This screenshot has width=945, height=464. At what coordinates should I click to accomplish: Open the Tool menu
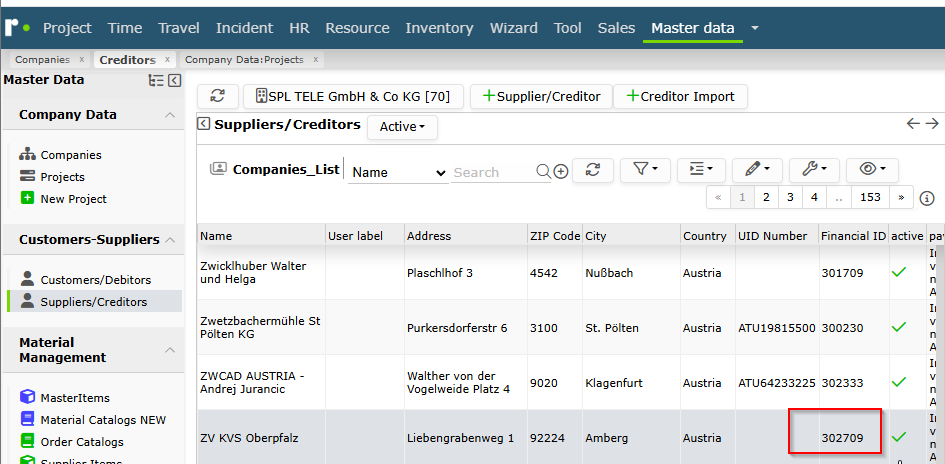pyautogui.click(x=568, y=28)
